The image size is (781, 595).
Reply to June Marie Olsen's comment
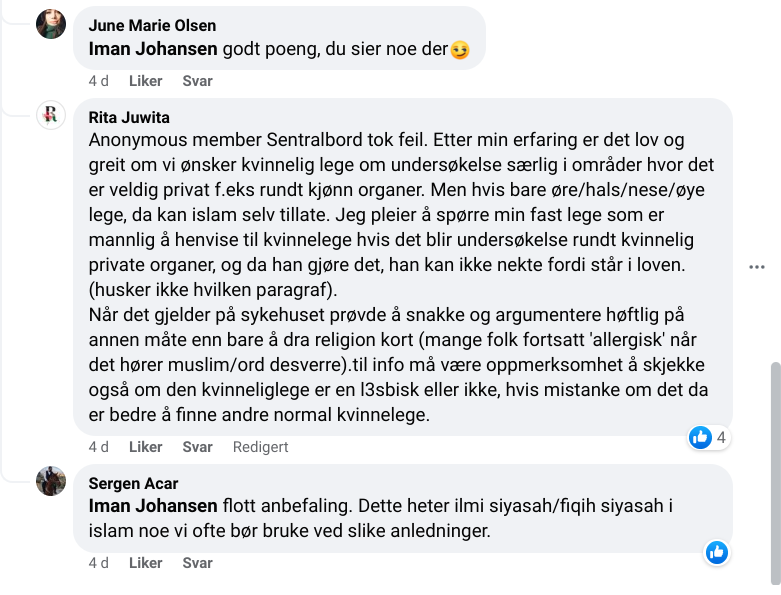197,81
